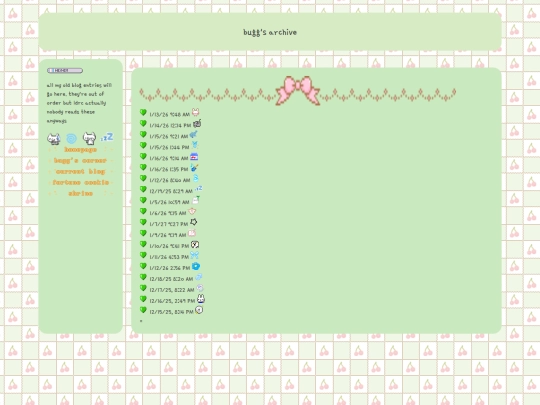
Task: Open the 1/15/26 PM blog entry
Action: 169,147
